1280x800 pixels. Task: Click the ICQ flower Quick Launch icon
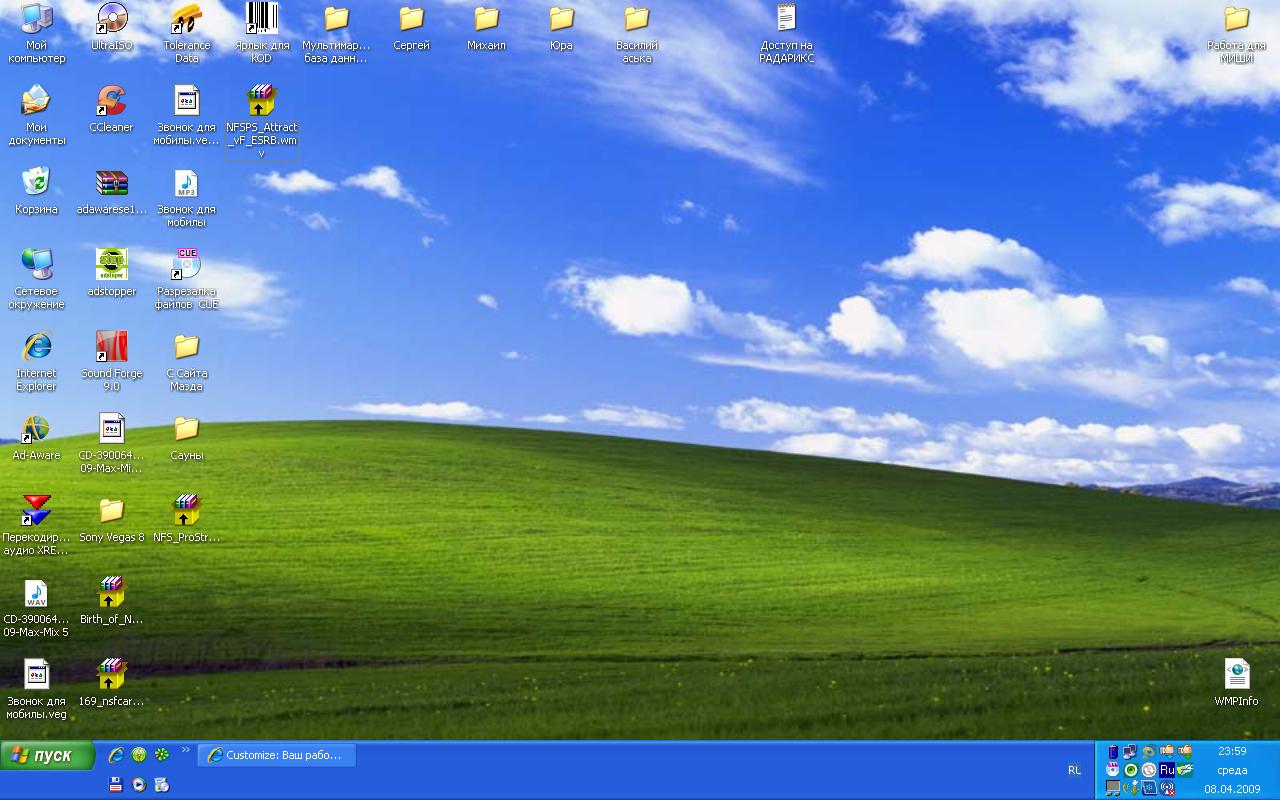pos(162,755)
